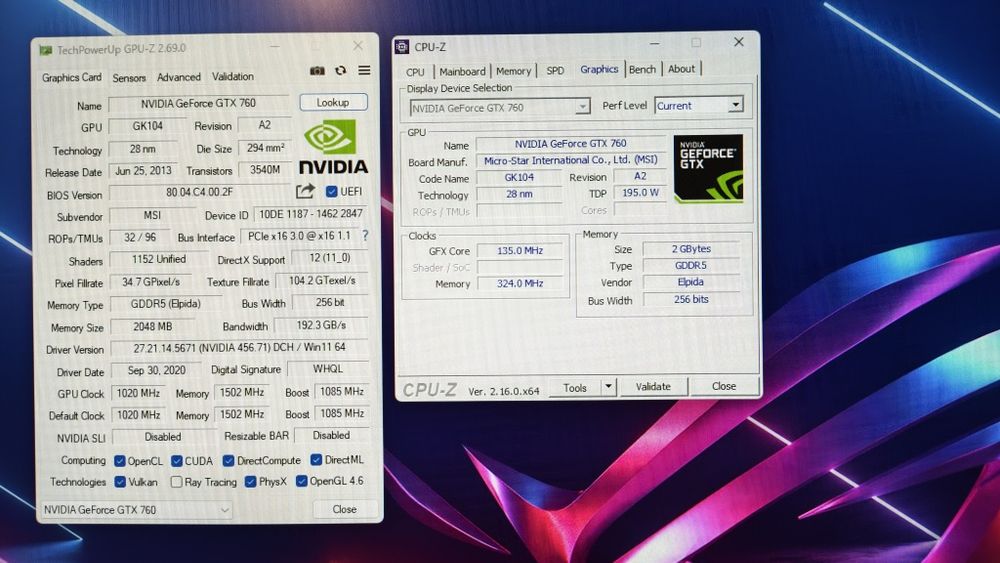Toggle the DirectML checkbox
The width and height of the screenshot is (1000, 563).
(316, 459)
